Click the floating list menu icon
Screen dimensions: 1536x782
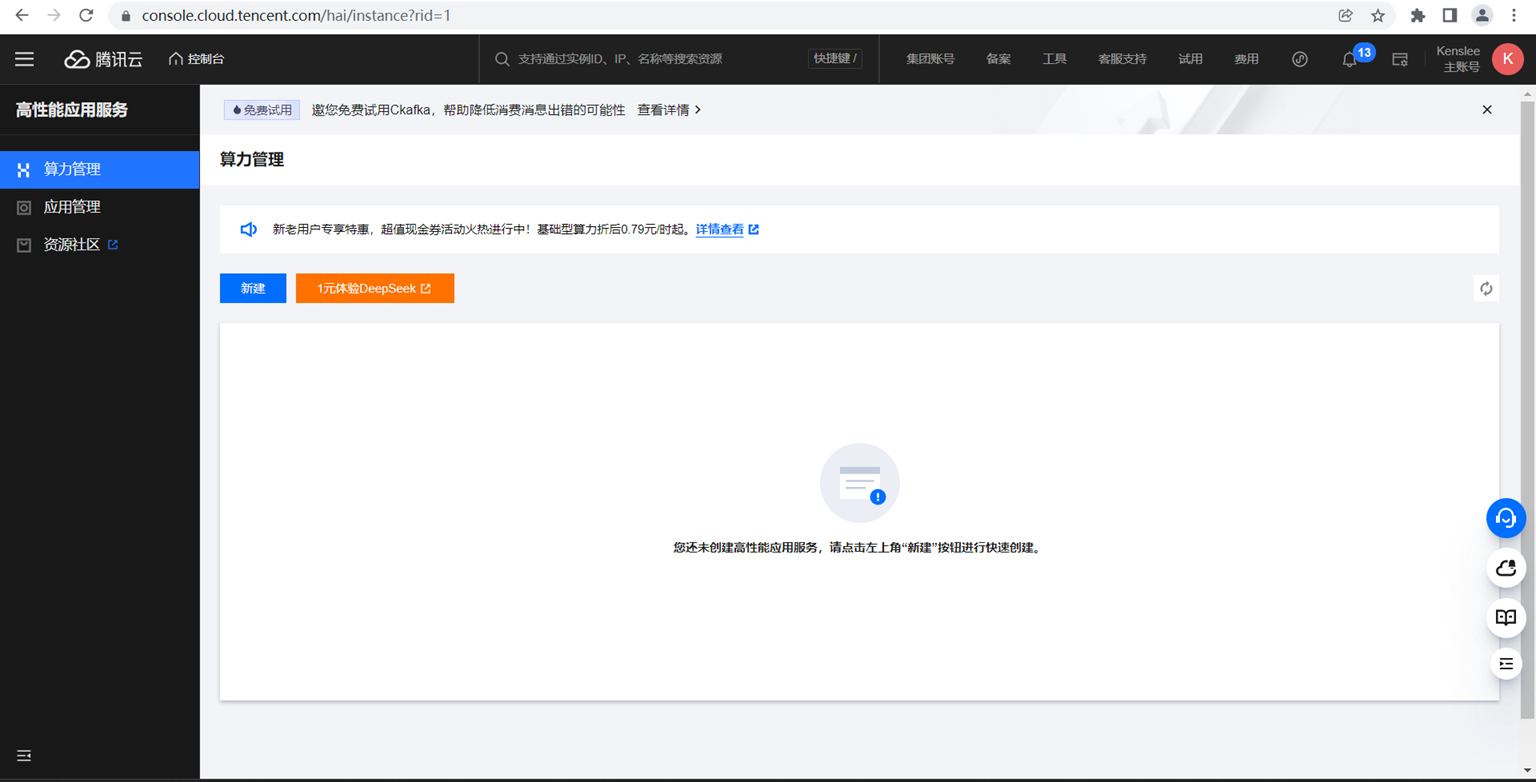point(1505,664)
